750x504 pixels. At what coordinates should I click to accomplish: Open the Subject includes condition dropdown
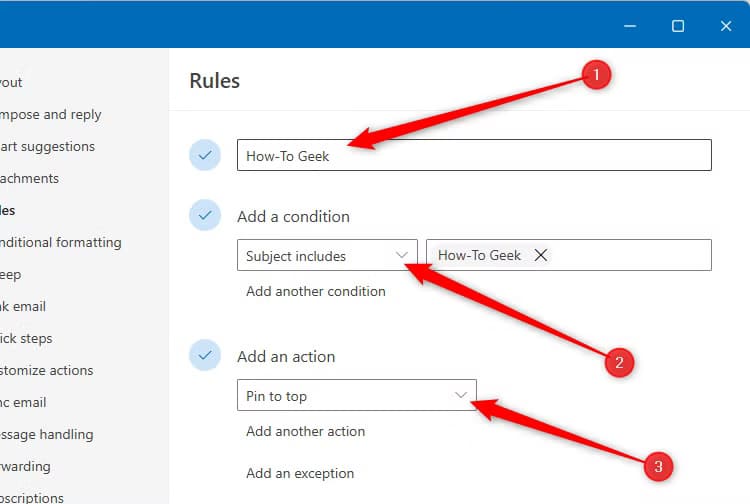[x=327, y=255]
